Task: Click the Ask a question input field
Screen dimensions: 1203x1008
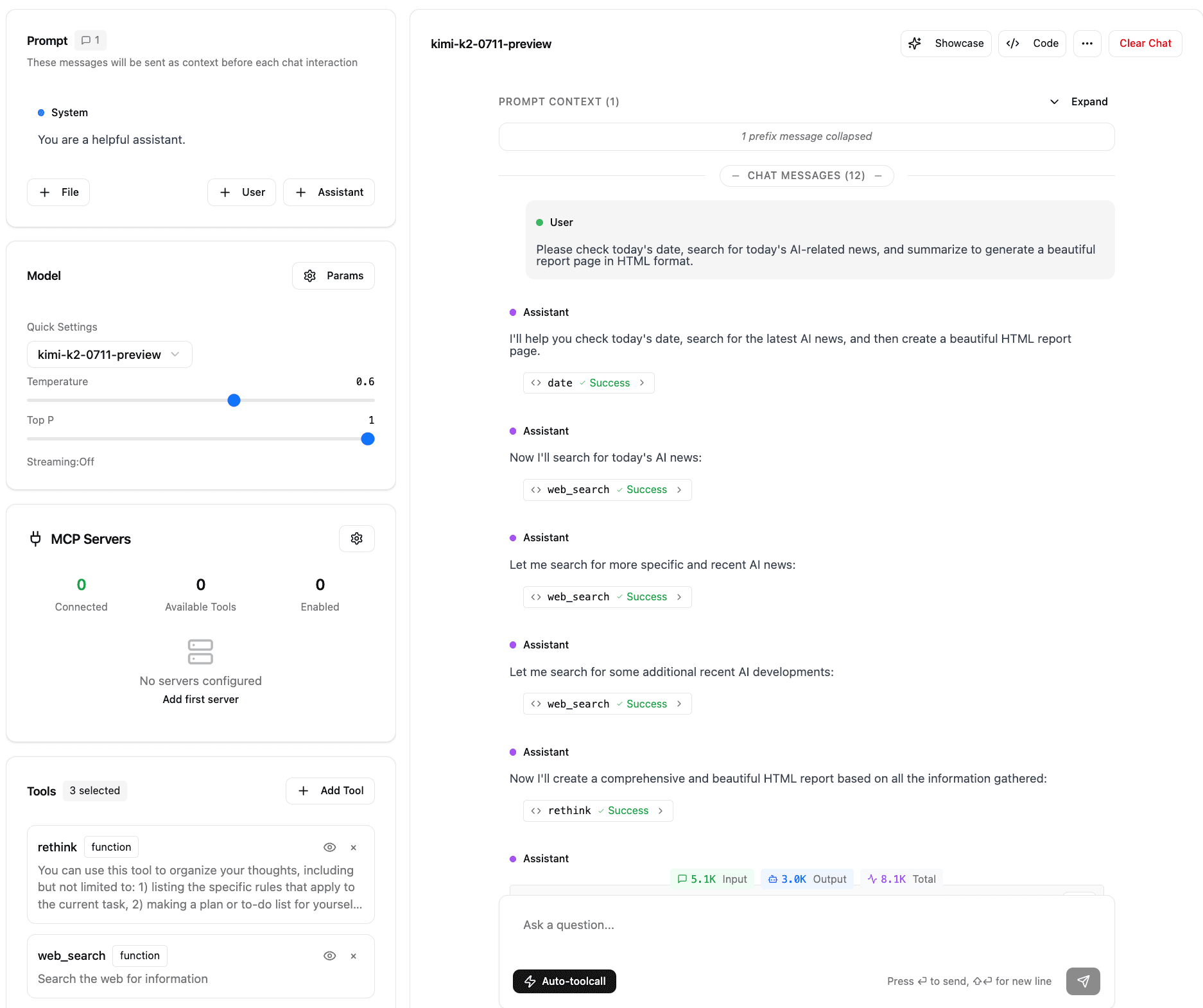Action: [806, 925]
